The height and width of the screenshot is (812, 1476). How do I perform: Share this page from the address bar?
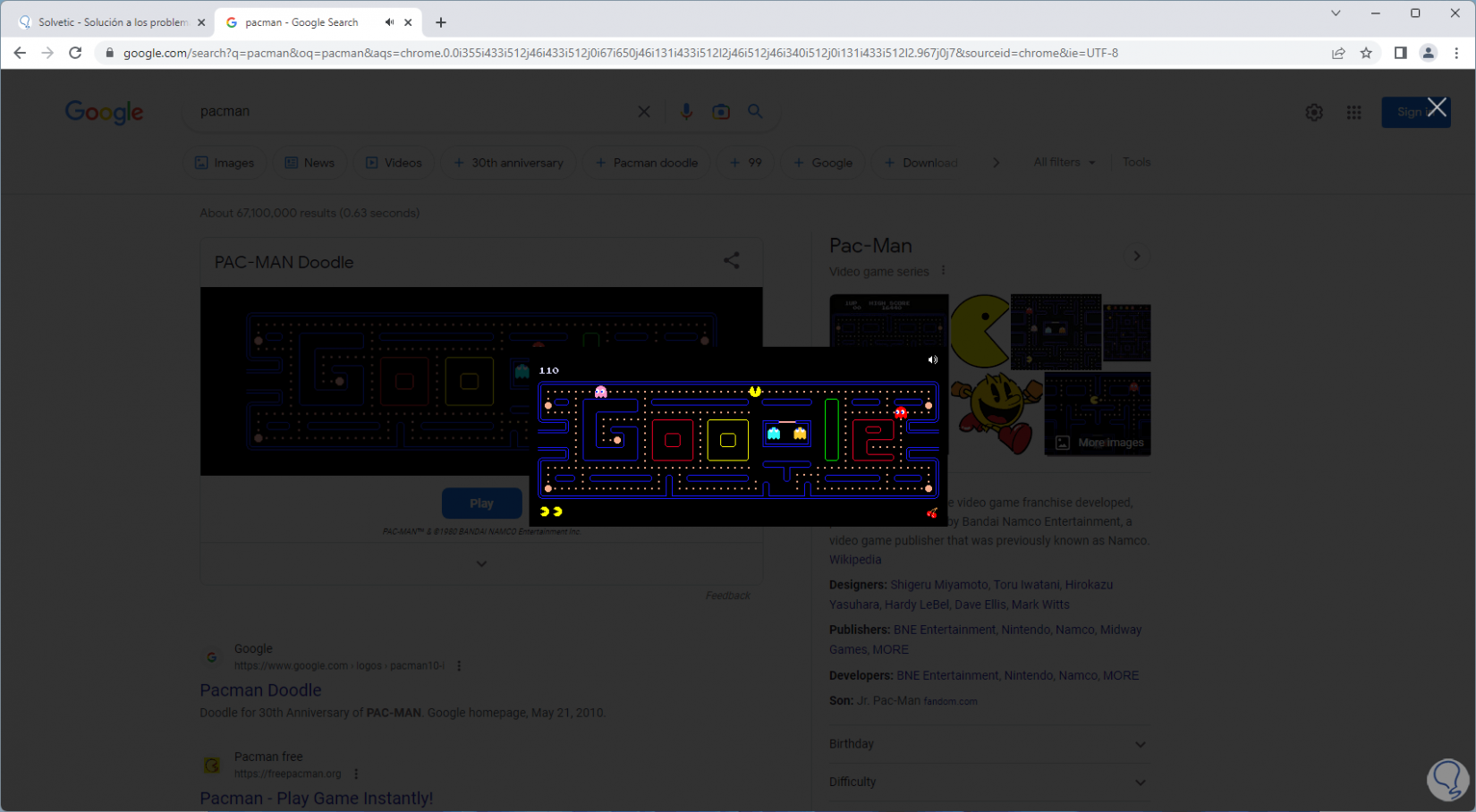[x=1338, y=53]
